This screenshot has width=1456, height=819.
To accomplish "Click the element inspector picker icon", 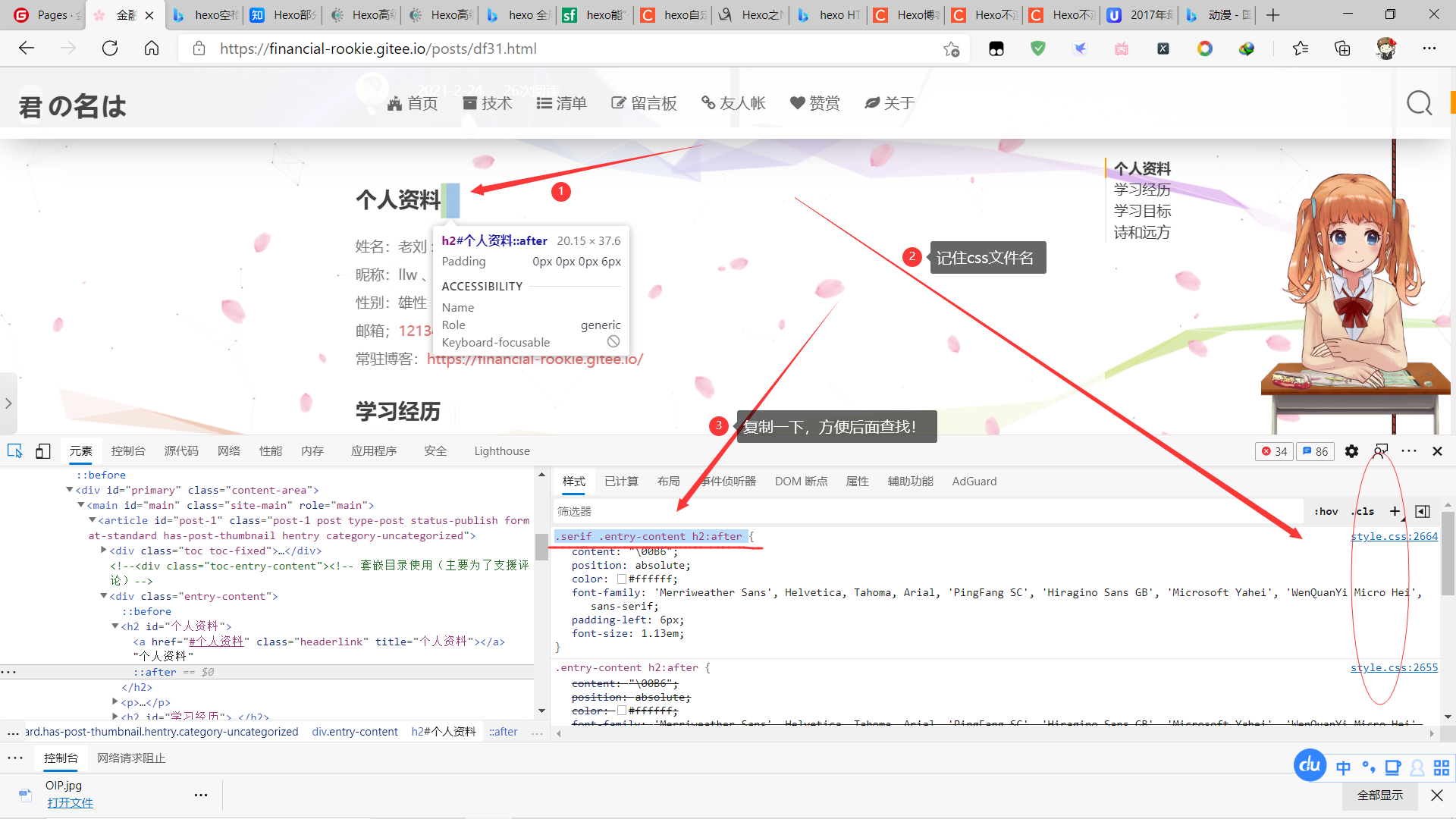I will 14,451.
